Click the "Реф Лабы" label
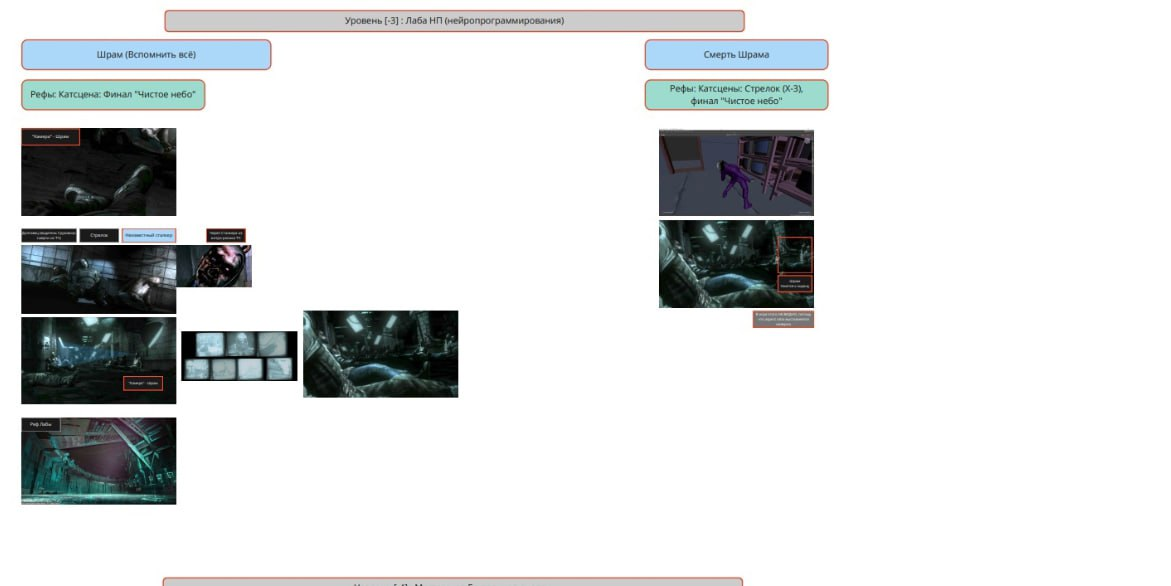The image size is (1171, 586). point(41,424)
